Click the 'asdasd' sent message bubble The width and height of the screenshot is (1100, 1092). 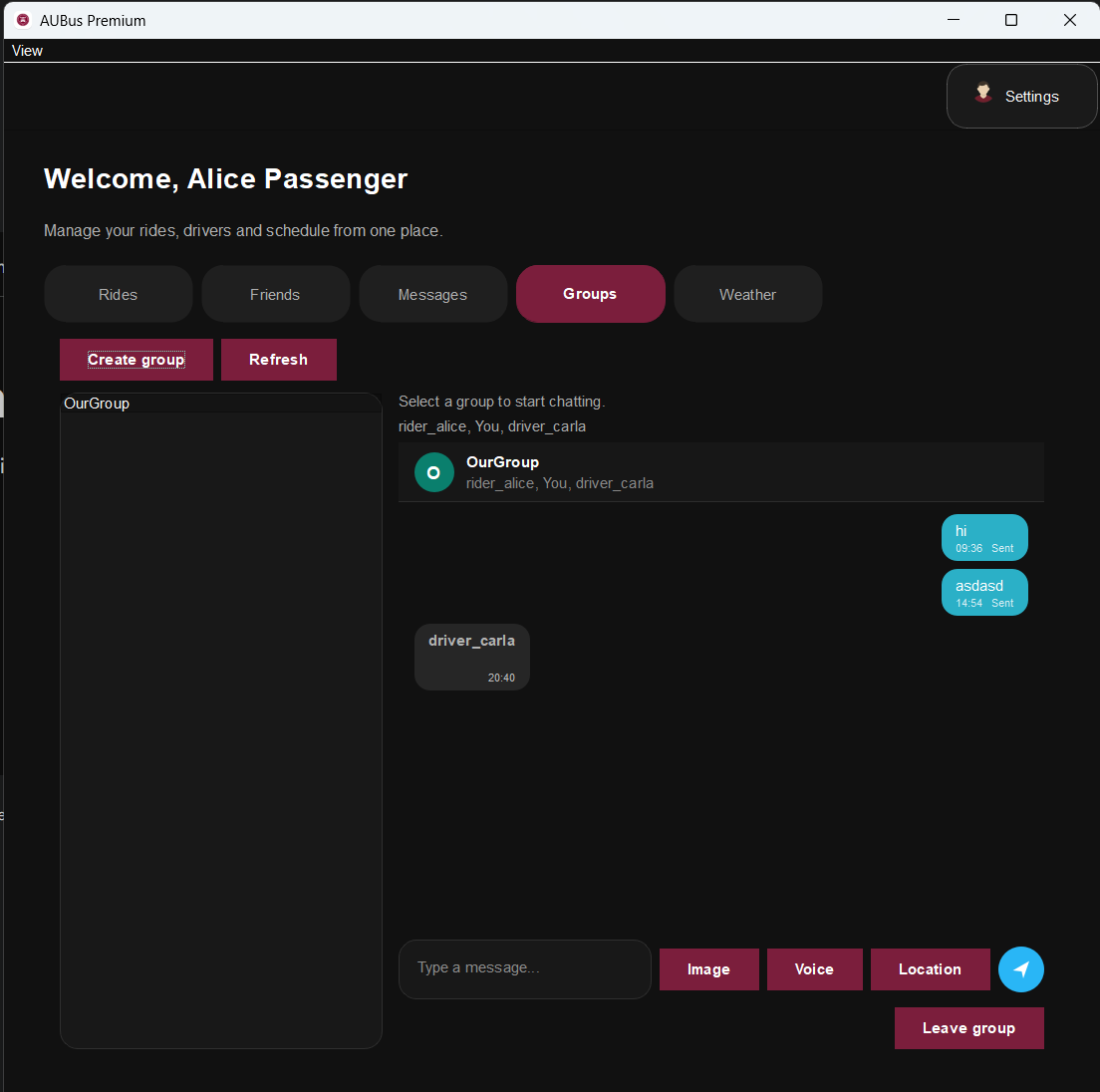pyautogui.click(x=984, y=593)
